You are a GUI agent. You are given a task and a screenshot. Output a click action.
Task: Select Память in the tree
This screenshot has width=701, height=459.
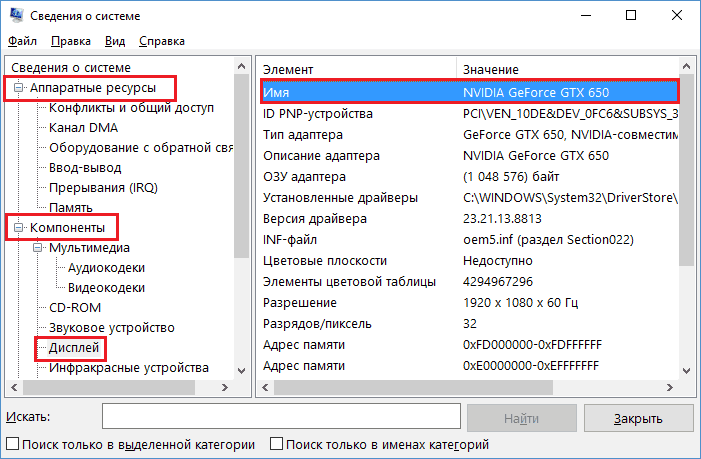tap(71, 207)
